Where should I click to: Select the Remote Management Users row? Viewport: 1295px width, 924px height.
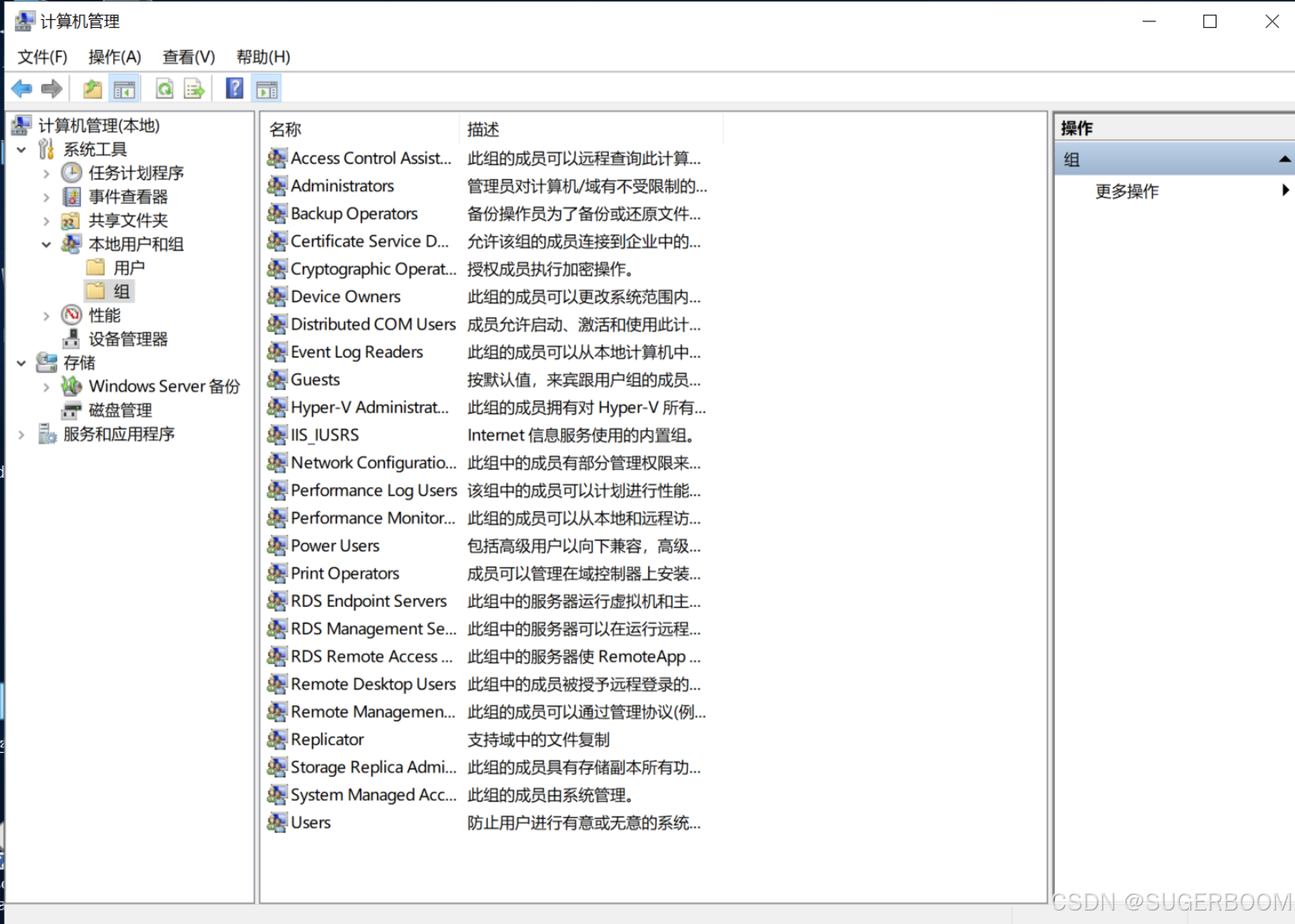373,712
